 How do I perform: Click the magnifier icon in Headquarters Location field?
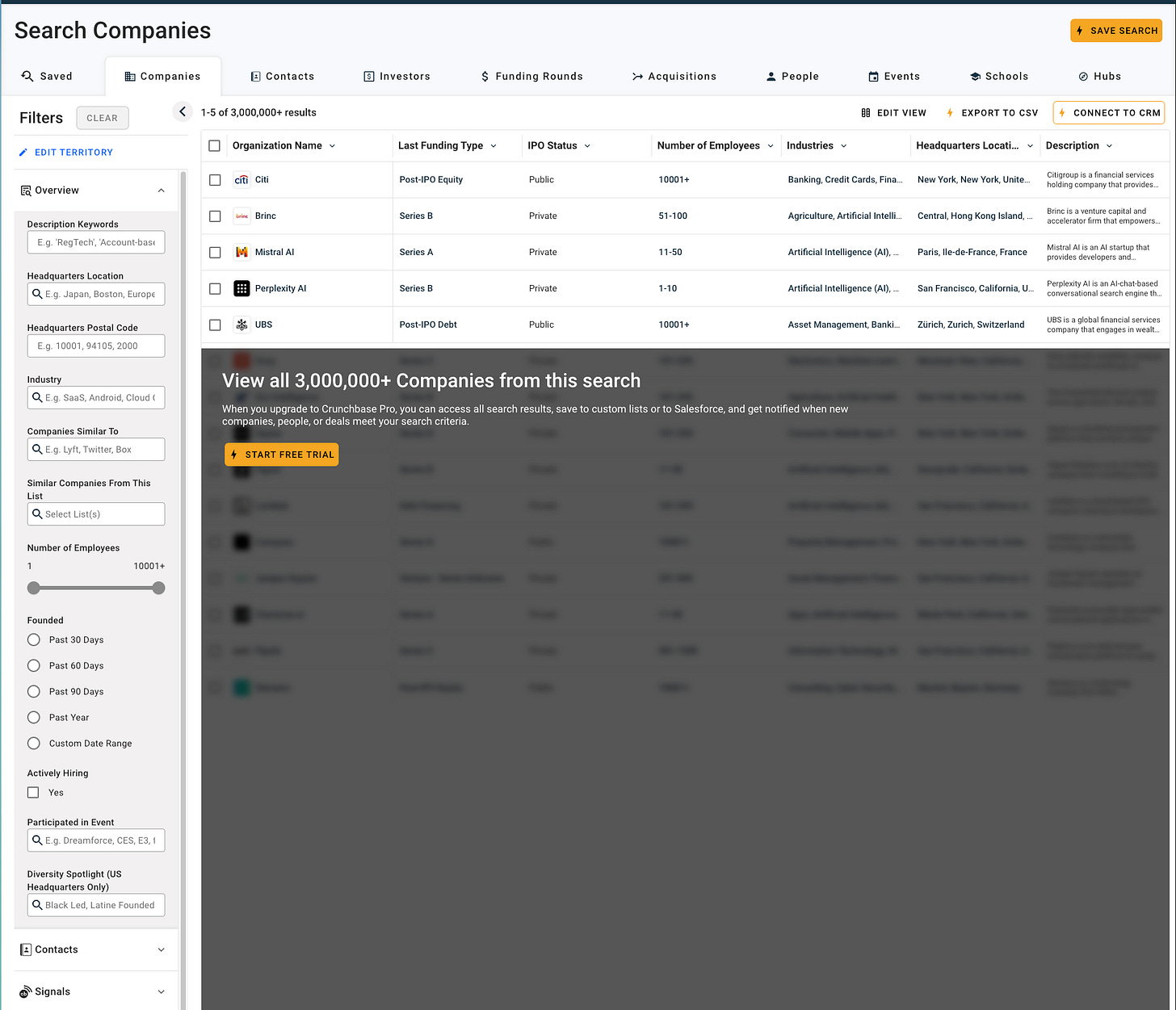[x=37, y=294]
